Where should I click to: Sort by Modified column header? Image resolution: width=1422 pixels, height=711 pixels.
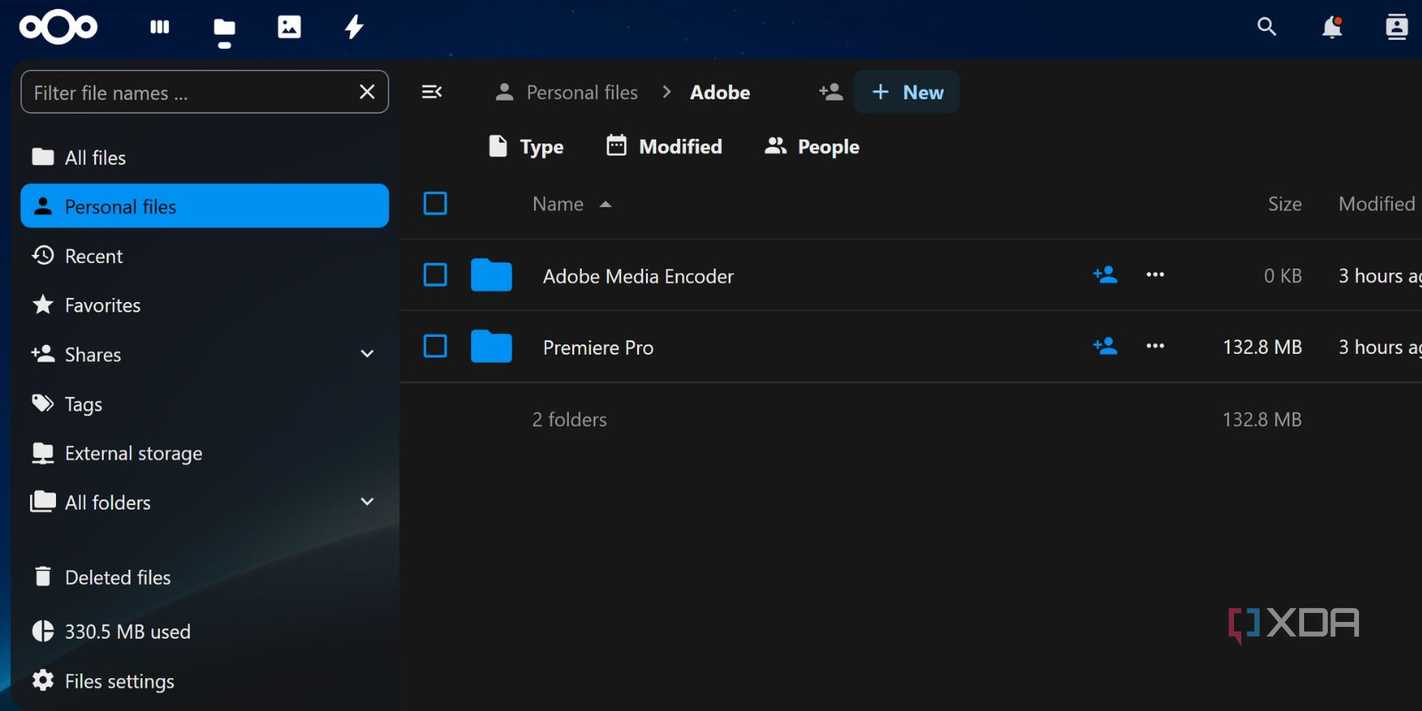point(1377,204)
